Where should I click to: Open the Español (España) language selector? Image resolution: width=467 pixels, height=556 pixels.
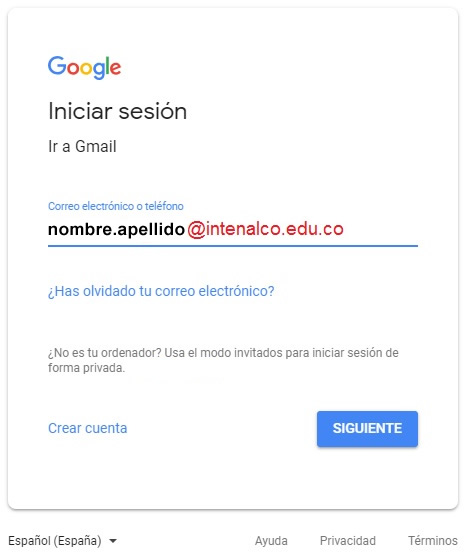tap(62, 541)
